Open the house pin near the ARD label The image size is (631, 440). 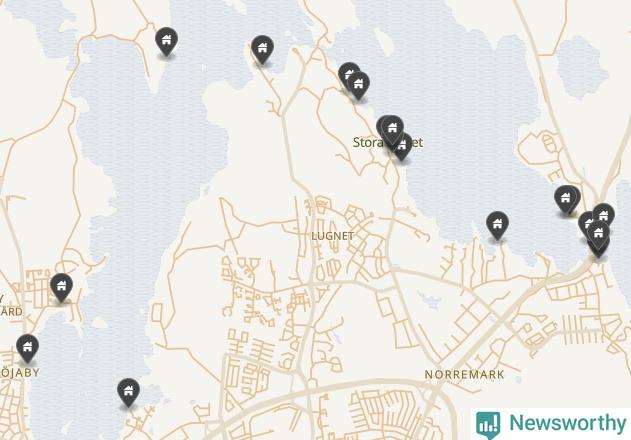click(62, 287)
